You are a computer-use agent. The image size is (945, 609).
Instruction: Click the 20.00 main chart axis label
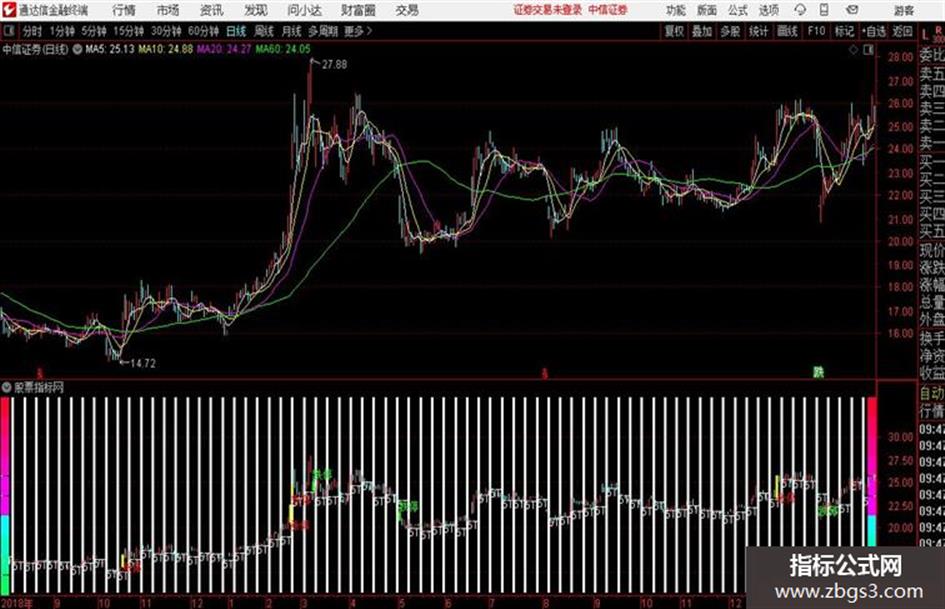click(900, 241)
